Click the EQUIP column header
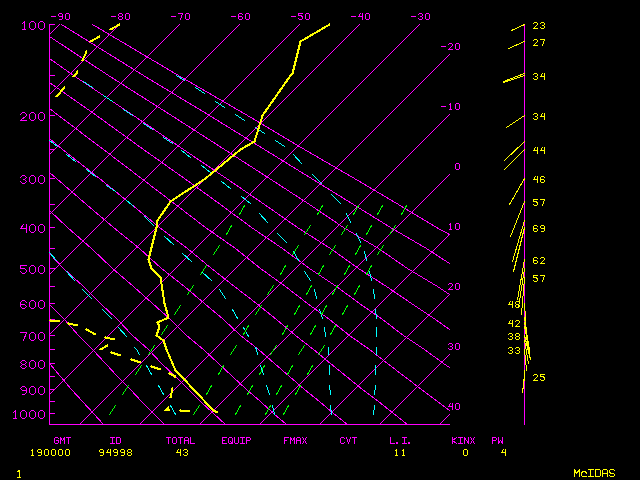 236,440
